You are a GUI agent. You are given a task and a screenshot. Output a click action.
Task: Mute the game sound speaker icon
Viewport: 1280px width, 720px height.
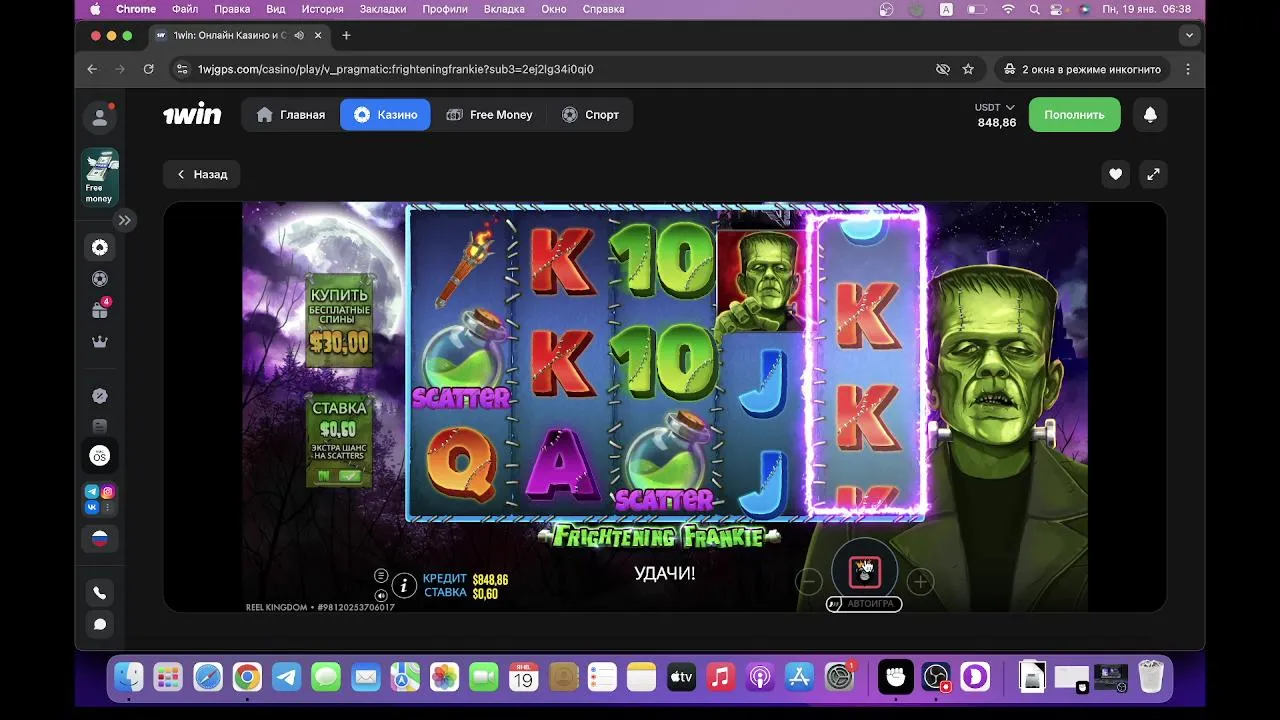[381, 595]
